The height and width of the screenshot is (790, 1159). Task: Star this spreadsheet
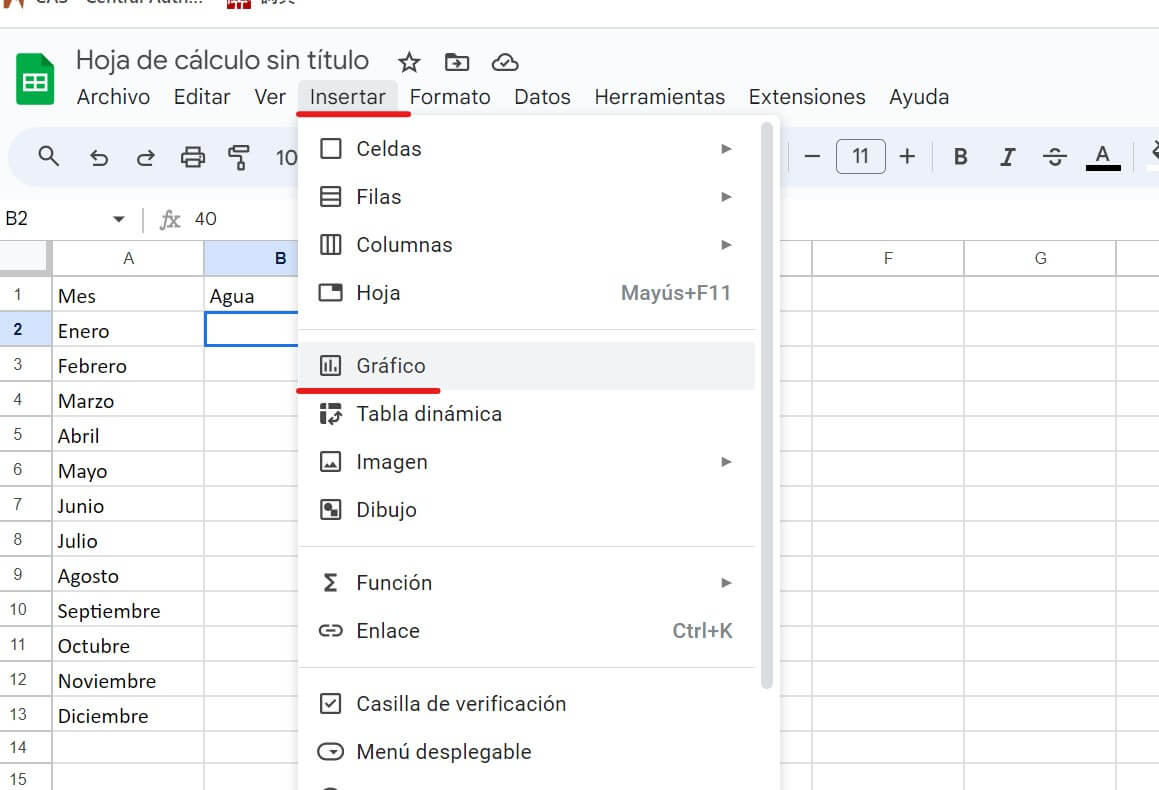tap(409, 62)
